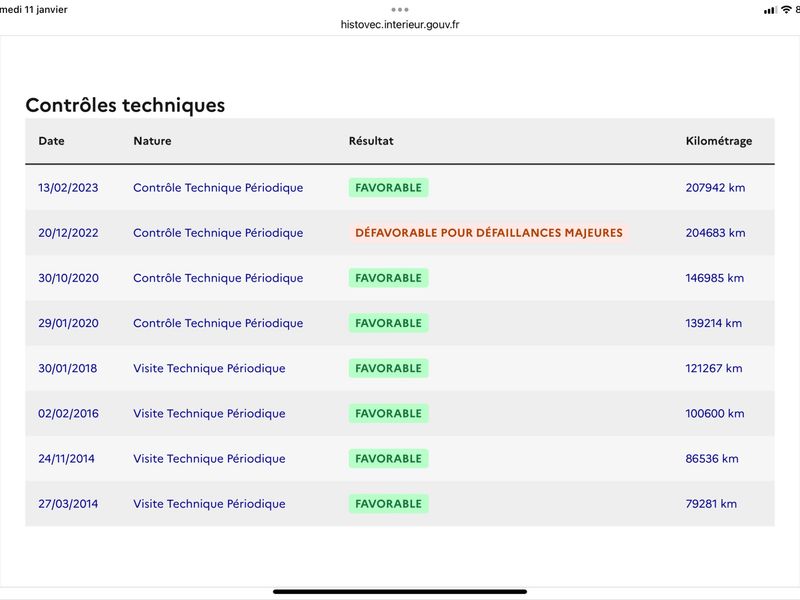The height and width of the screenshot is (600, 800).
Task: Select the 86536 km mileage value
Action: pyautogui.click(x=712, y=459)
